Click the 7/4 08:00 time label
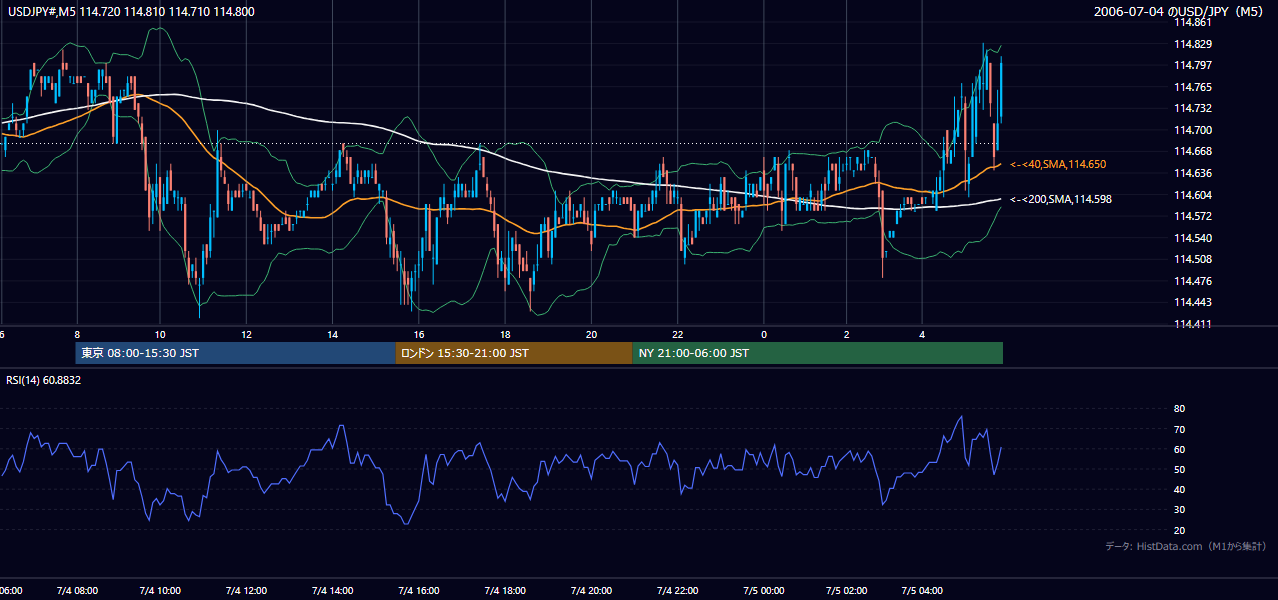The height and width of the screenshot is (600, 1278). click(75, 591)
